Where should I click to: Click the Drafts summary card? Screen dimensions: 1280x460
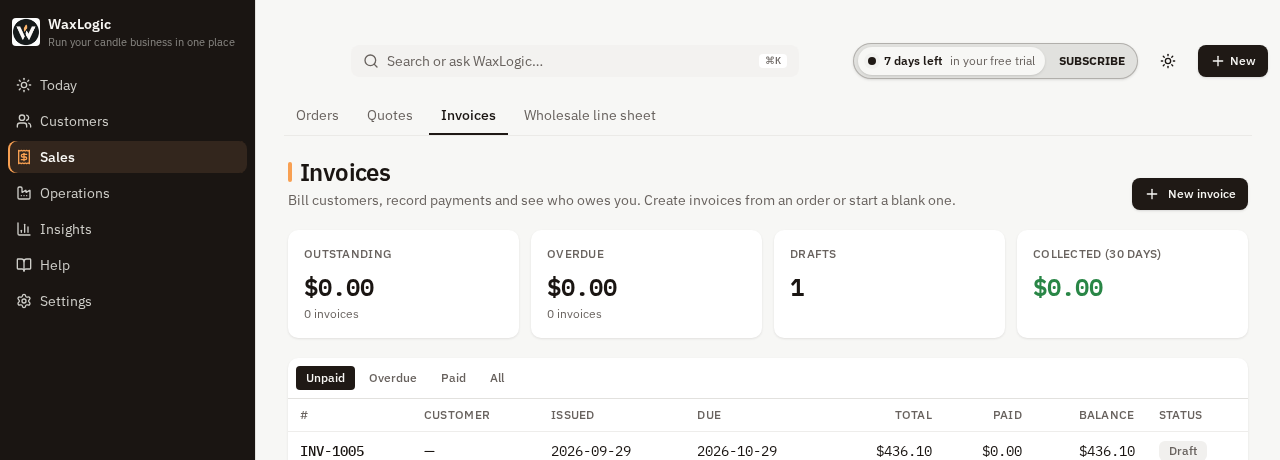[889, 284]
